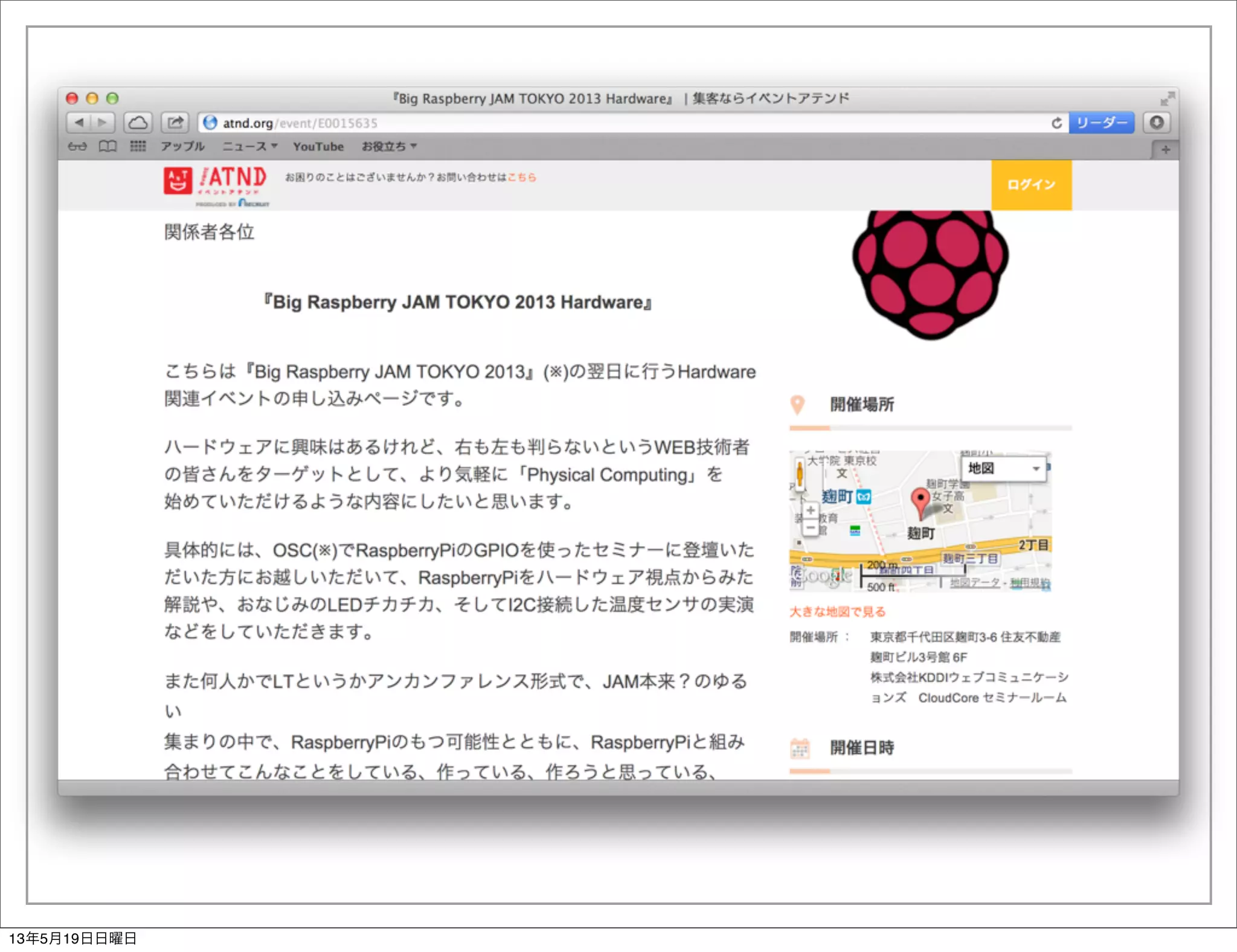Click Safari back navigation arrow

(79, 123)
